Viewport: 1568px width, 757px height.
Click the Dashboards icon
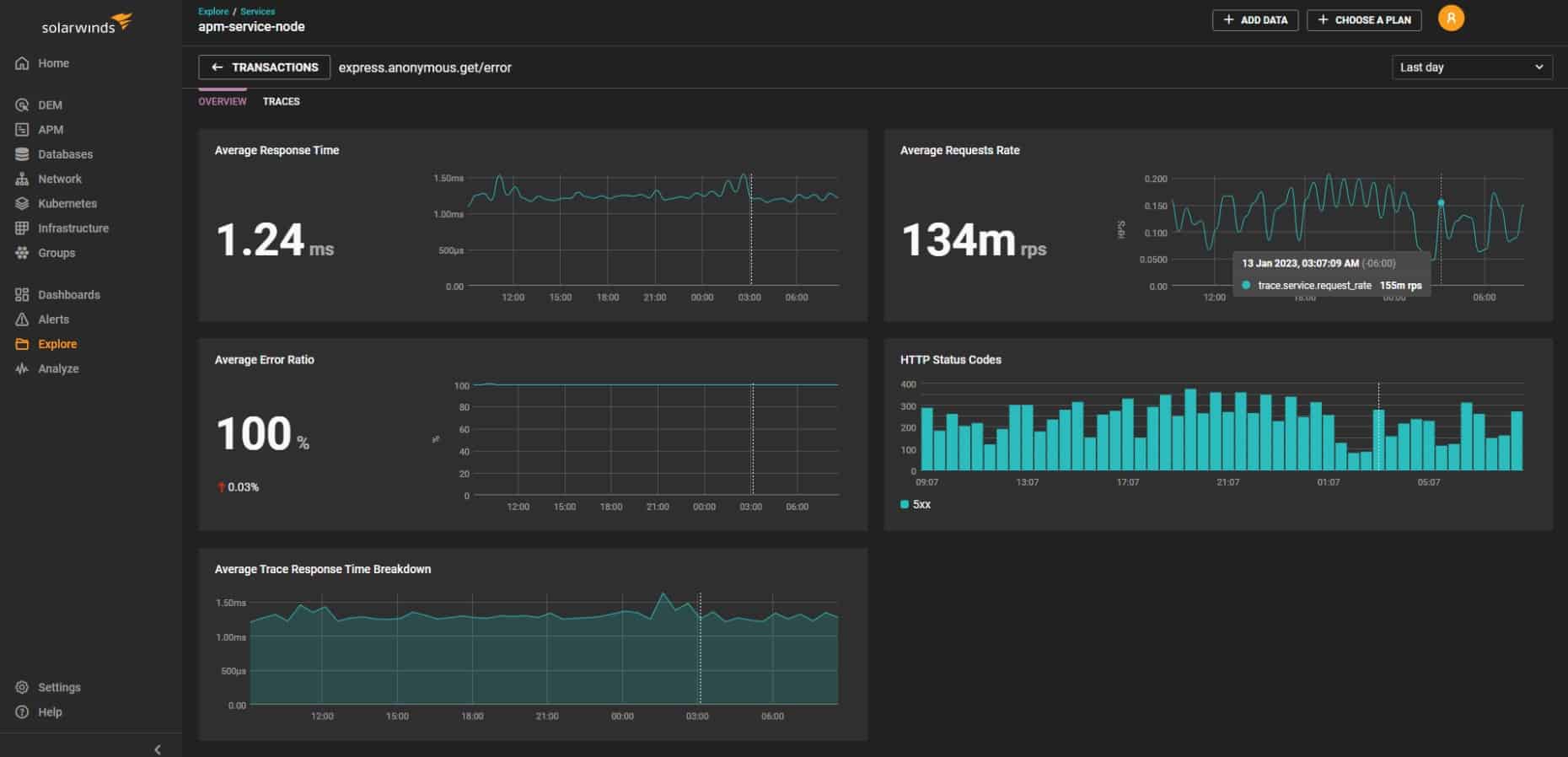click(x=22, y=295)
